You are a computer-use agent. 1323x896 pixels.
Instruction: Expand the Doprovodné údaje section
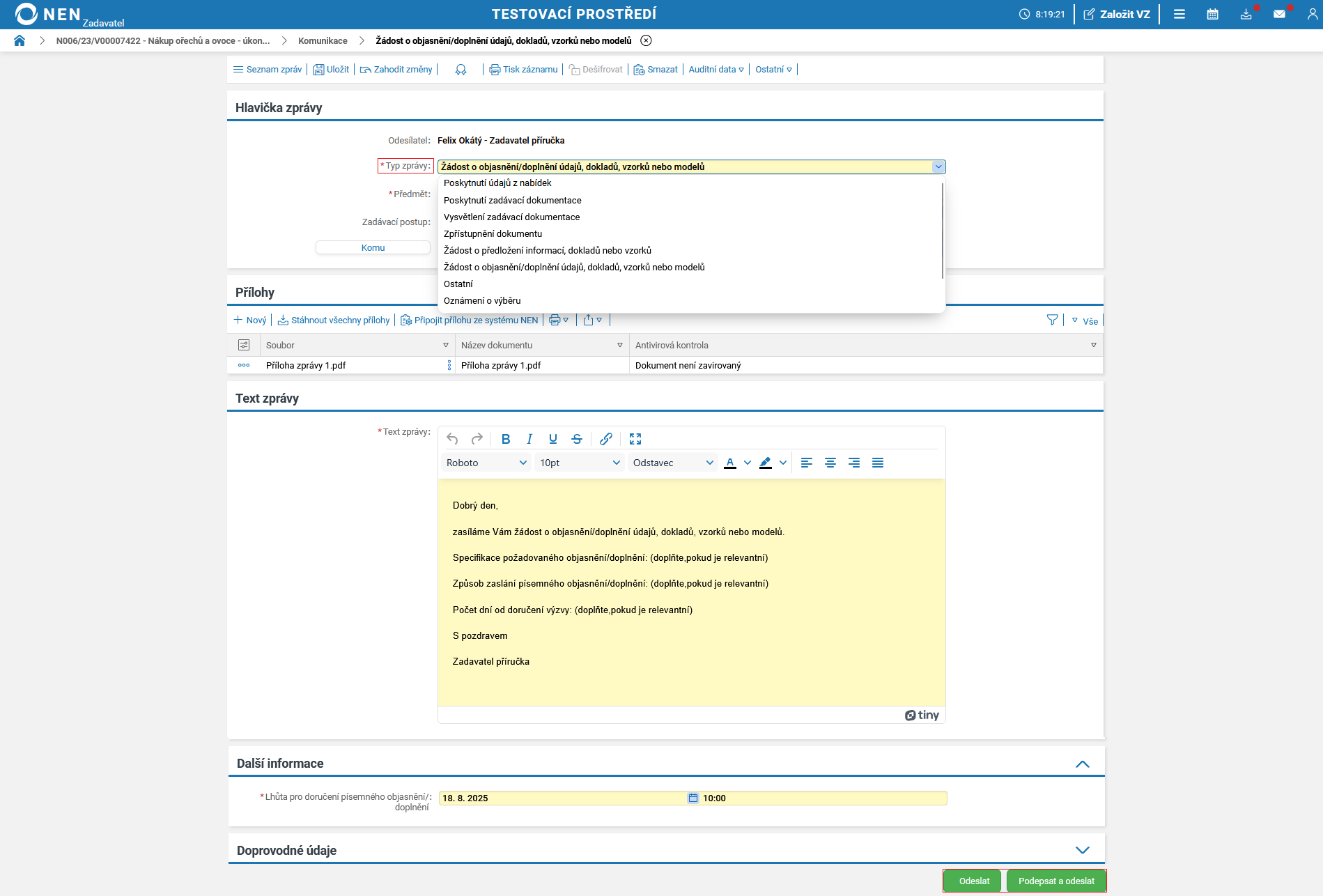pos(1083,850)
